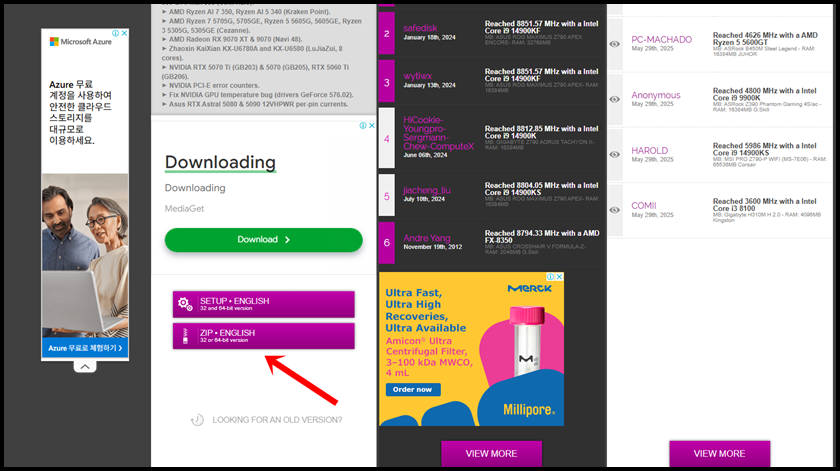This screenshot has height=471, width=840.
Task: Select rank 6 badge
Action: (x=387, y=242)
